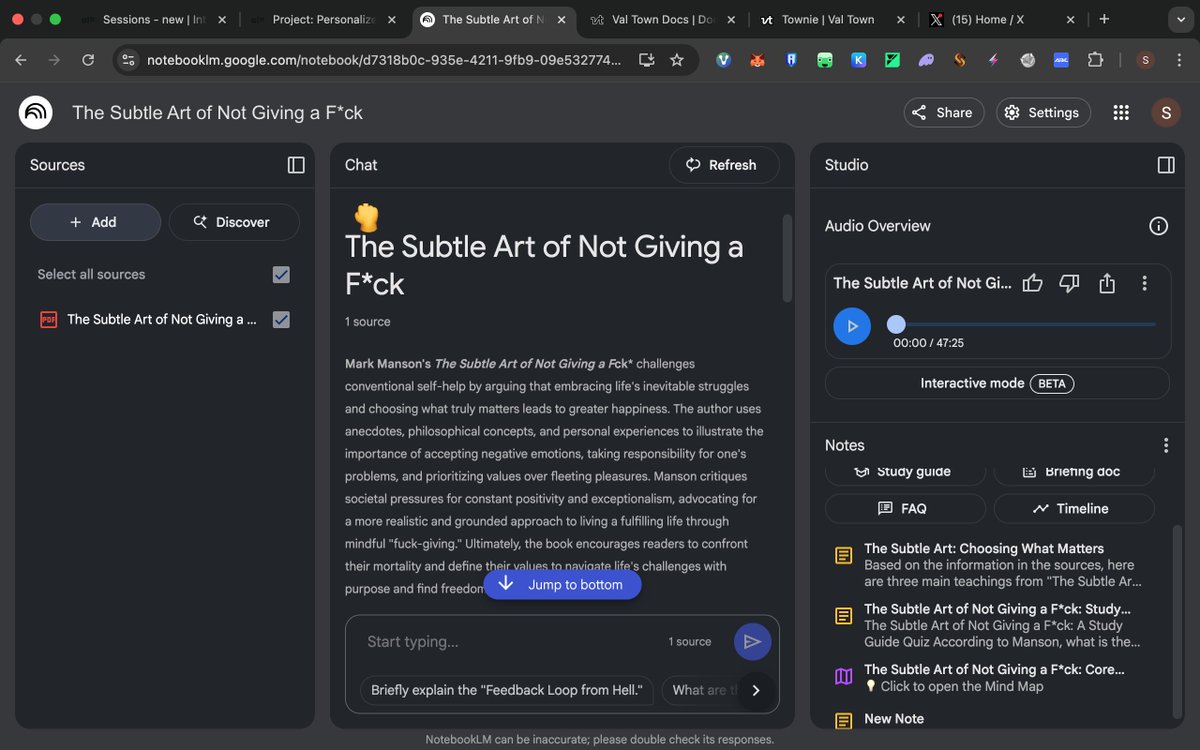Dislike the audio overview with thumbs down
Image resolution: width=1200 pixels, height=750 pixels.
(x=1069, y=284)
